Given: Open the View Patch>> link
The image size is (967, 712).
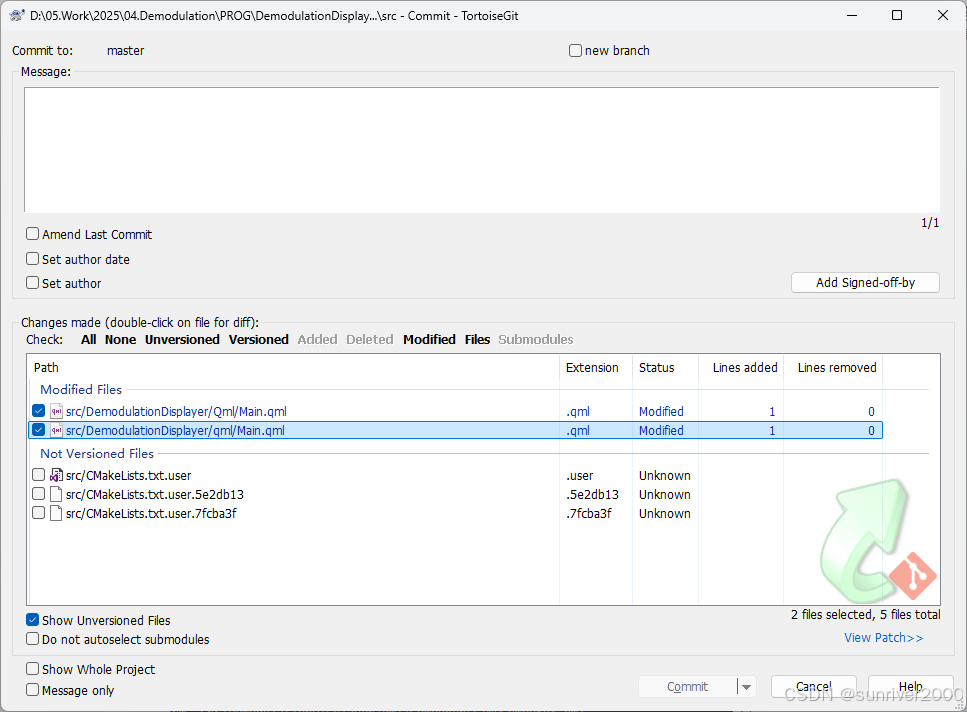Looking at the screenshot, I should pos(883,637).
